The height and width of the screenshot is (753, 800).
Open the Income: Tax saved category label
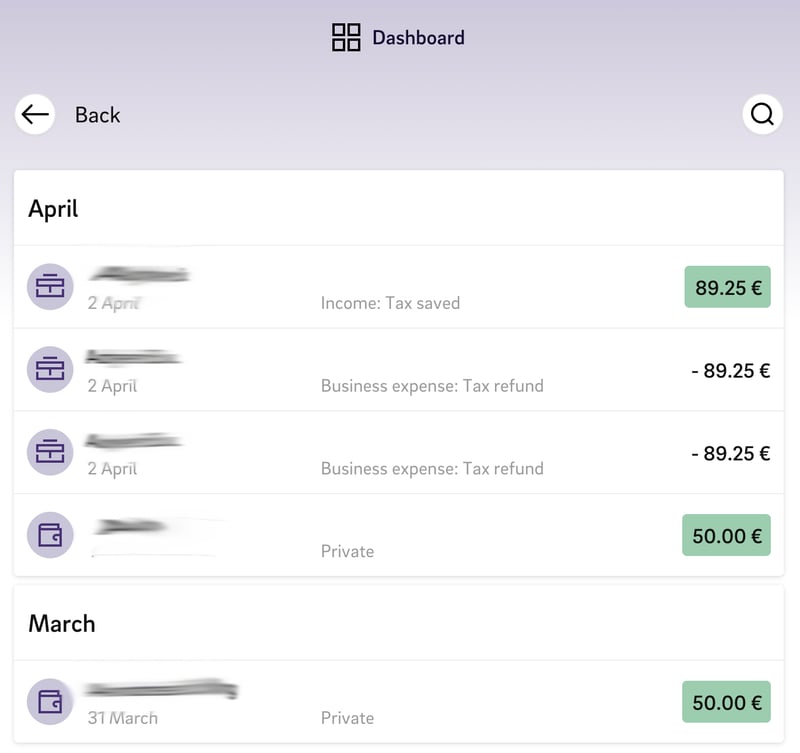click(390, 302)
